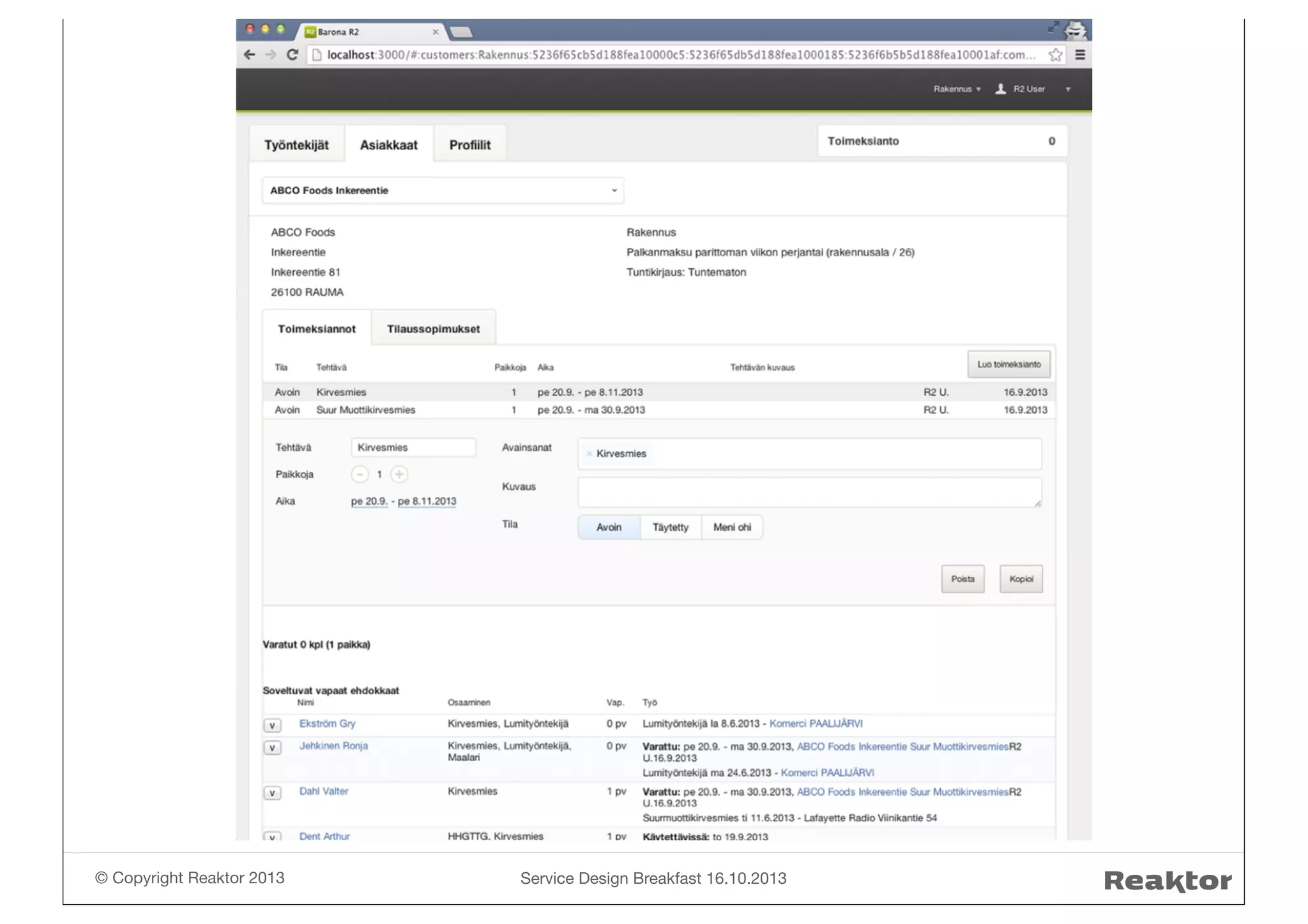The image size is (1308, 924).
Task: Click the R2 User profile icon
Action: [1001, 89]
